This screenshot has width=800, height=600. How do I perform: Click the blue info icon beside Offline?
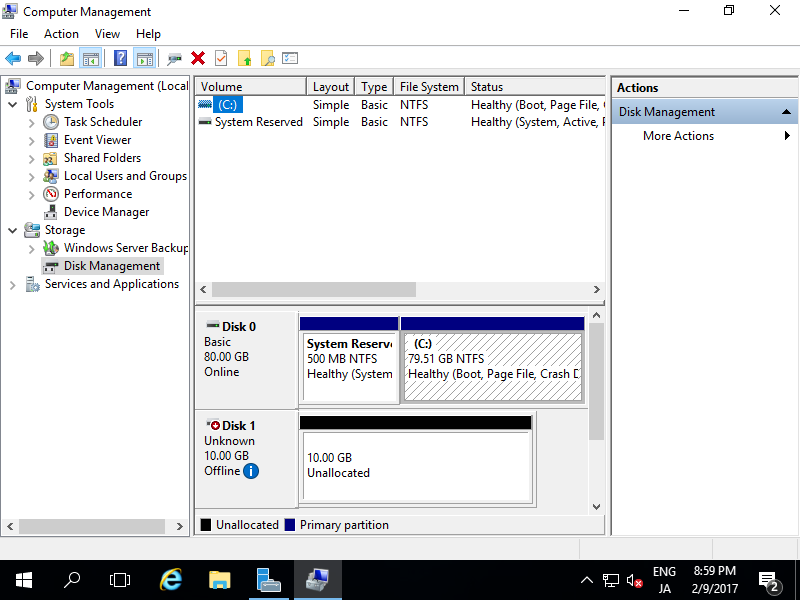click(251, 471)
